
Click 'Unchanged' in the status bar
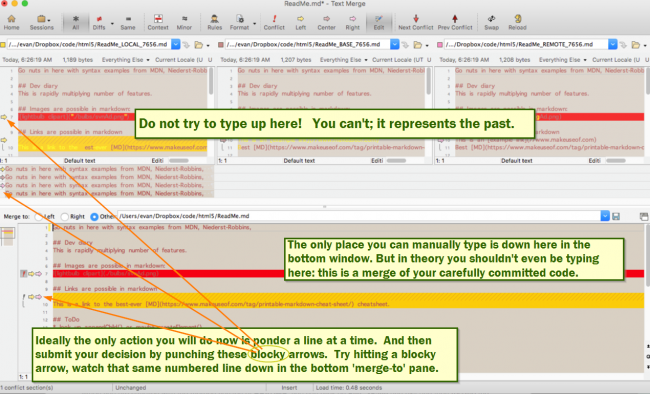pyautogui.click(x=131, y=388)
